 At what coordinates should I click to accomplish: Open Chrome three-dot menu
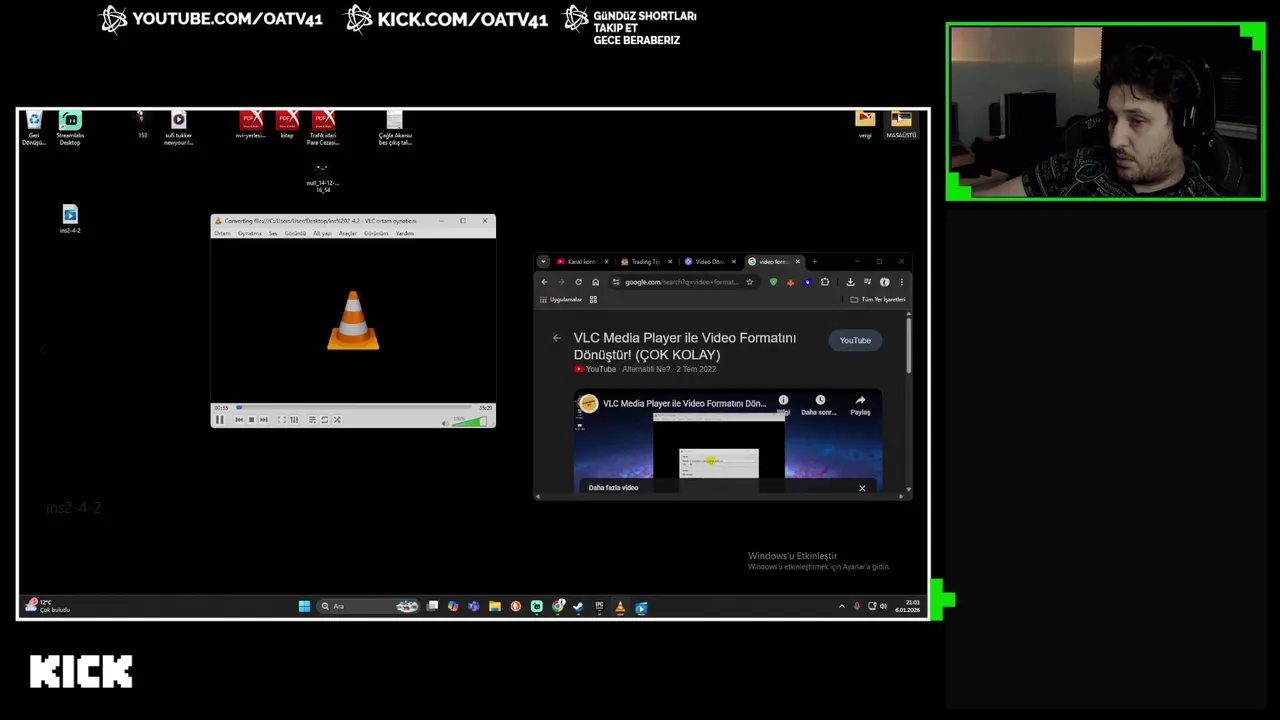pyautogui.click(x=901, y=282)
